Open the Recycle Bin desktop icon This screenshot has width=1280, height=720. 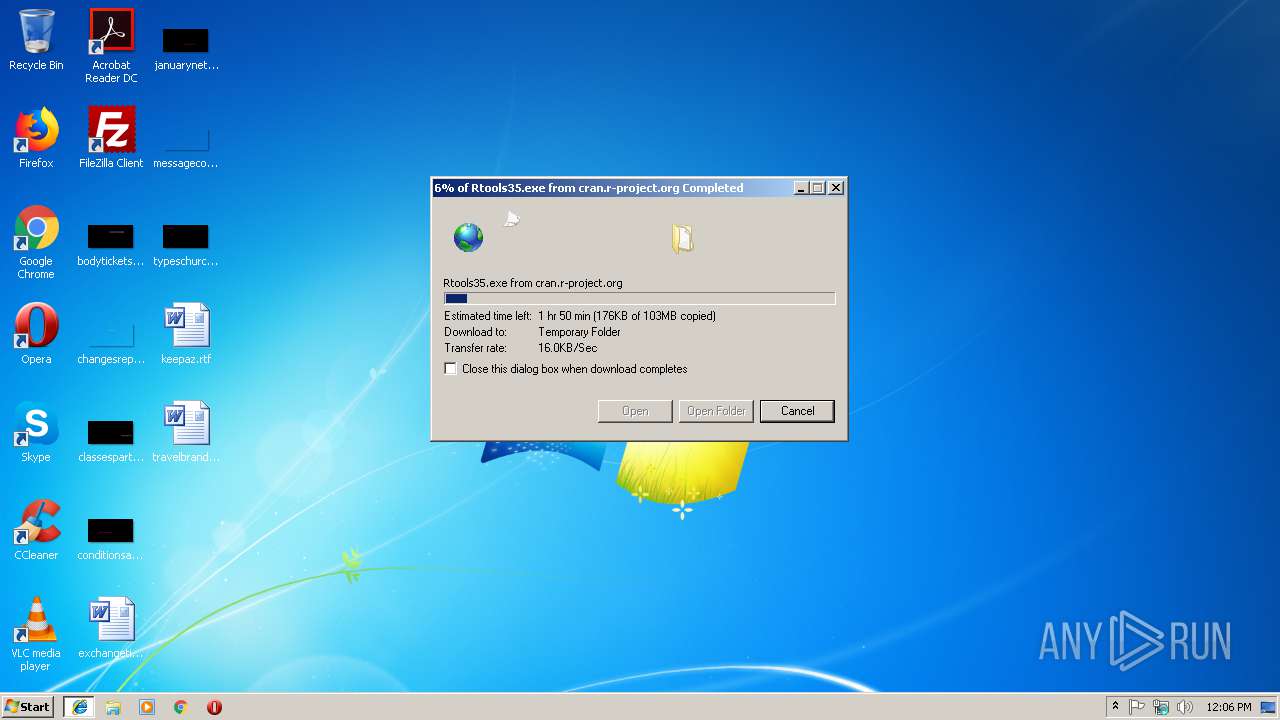(36, 40)
